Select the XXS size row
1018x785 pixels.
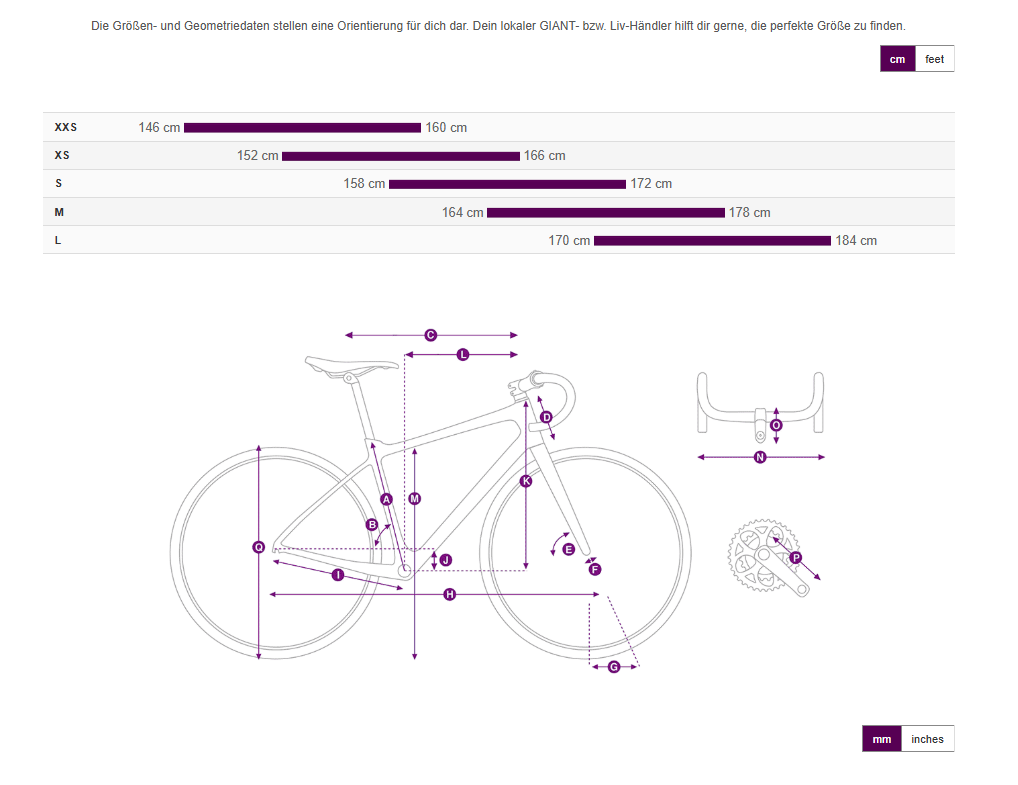click(x=499, y=127)
